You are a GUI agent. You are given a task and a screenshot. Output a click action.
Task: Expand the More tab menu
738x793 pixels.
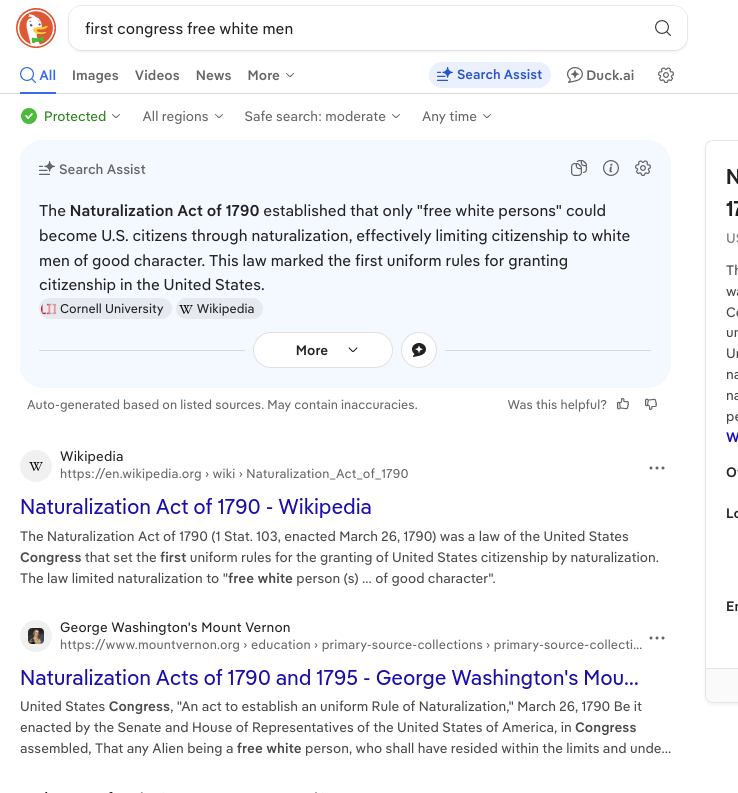pos(271,75)
